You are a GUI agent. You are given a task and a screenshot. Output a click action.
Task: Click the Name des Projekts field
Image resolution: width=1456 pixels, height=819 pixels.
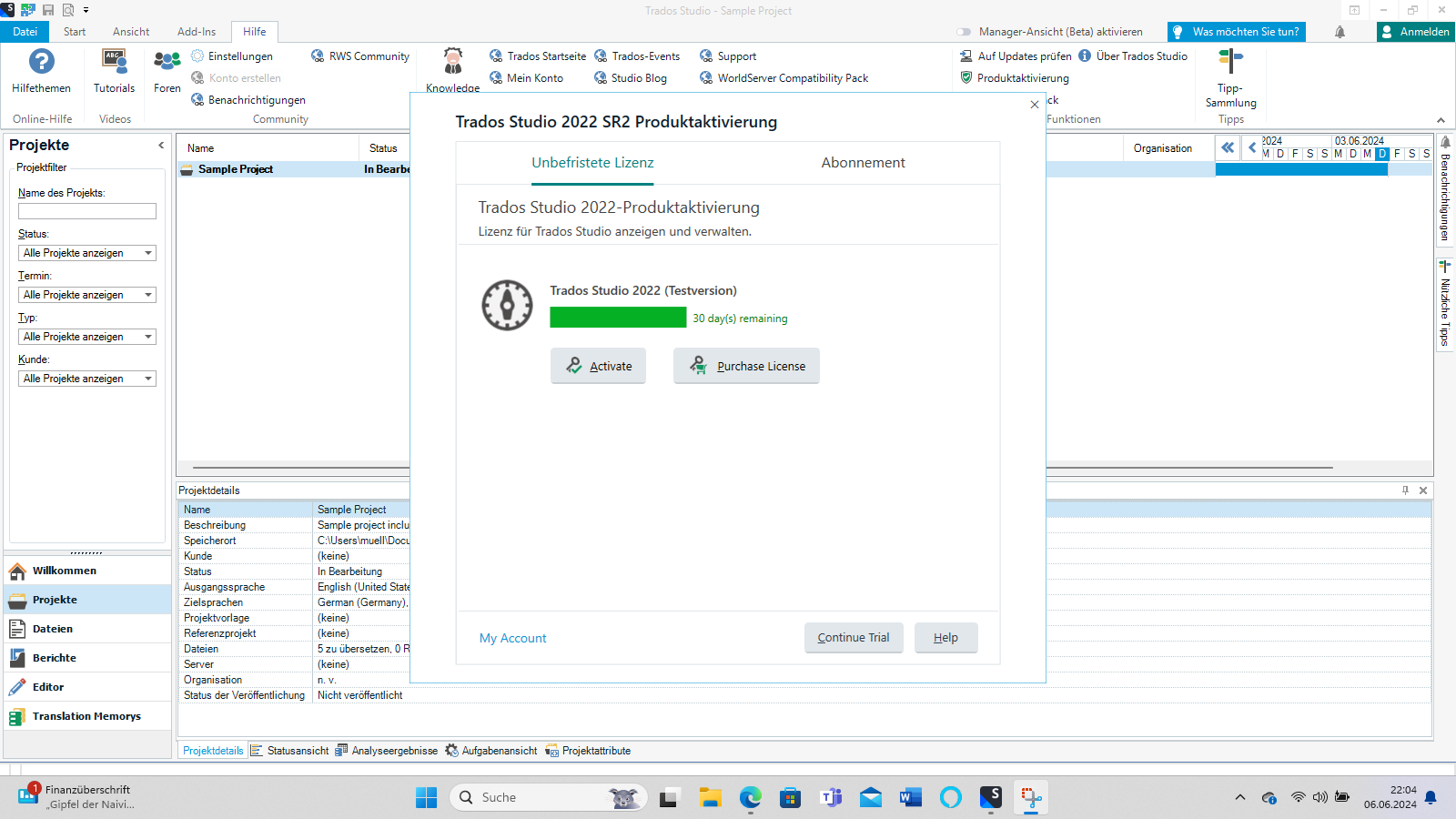(87, 211)
